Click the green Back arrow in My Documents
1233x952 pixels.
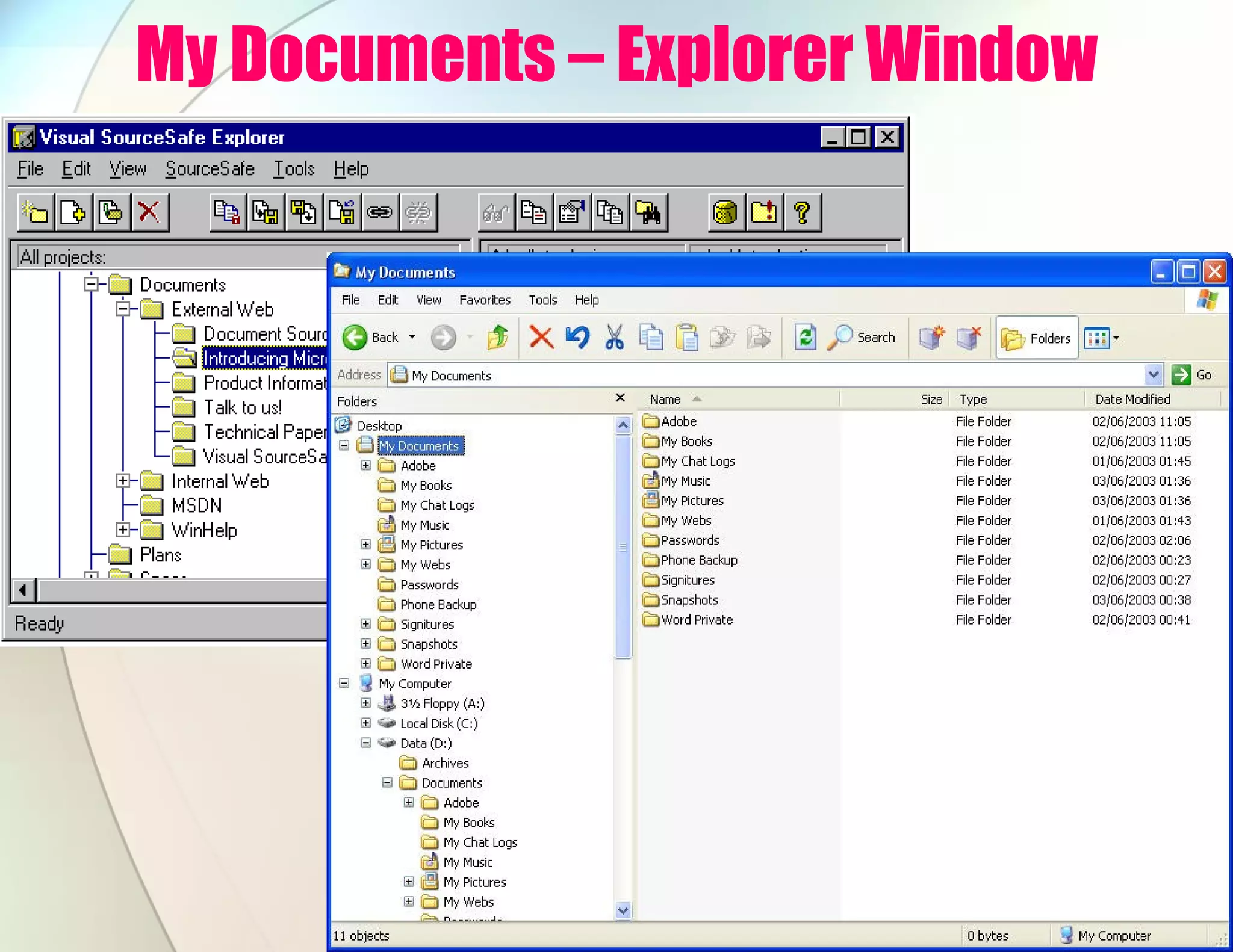[x=355, y=338]
